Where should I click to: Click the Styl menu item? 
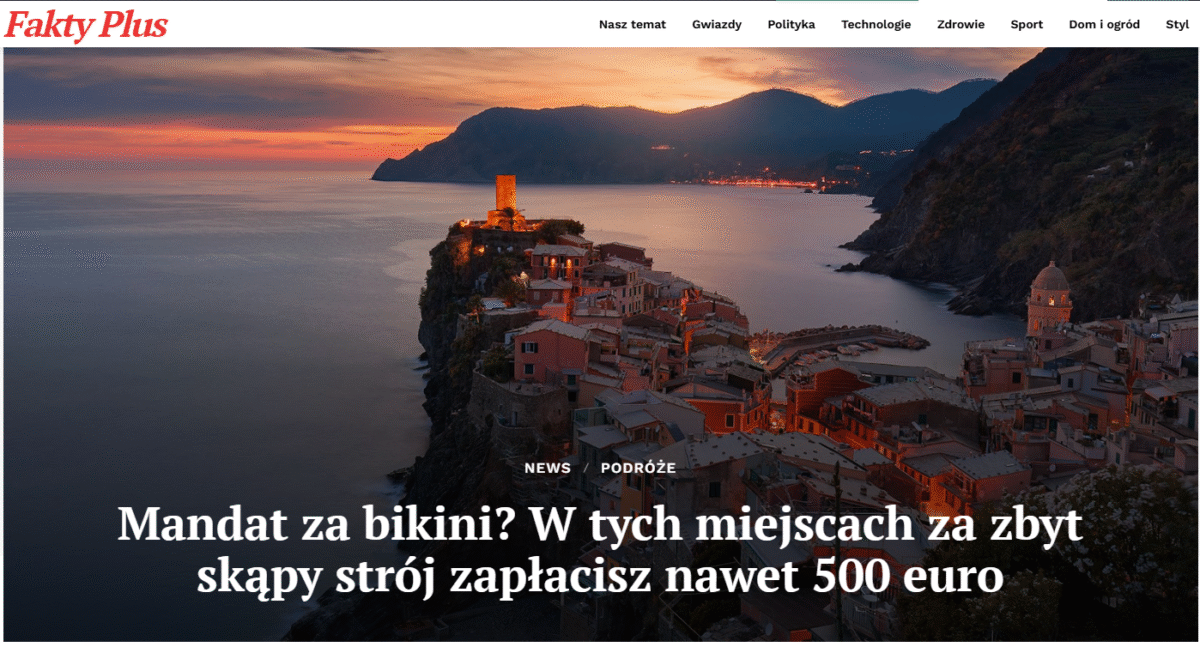pyautogui.click(x=1177, y=25)
